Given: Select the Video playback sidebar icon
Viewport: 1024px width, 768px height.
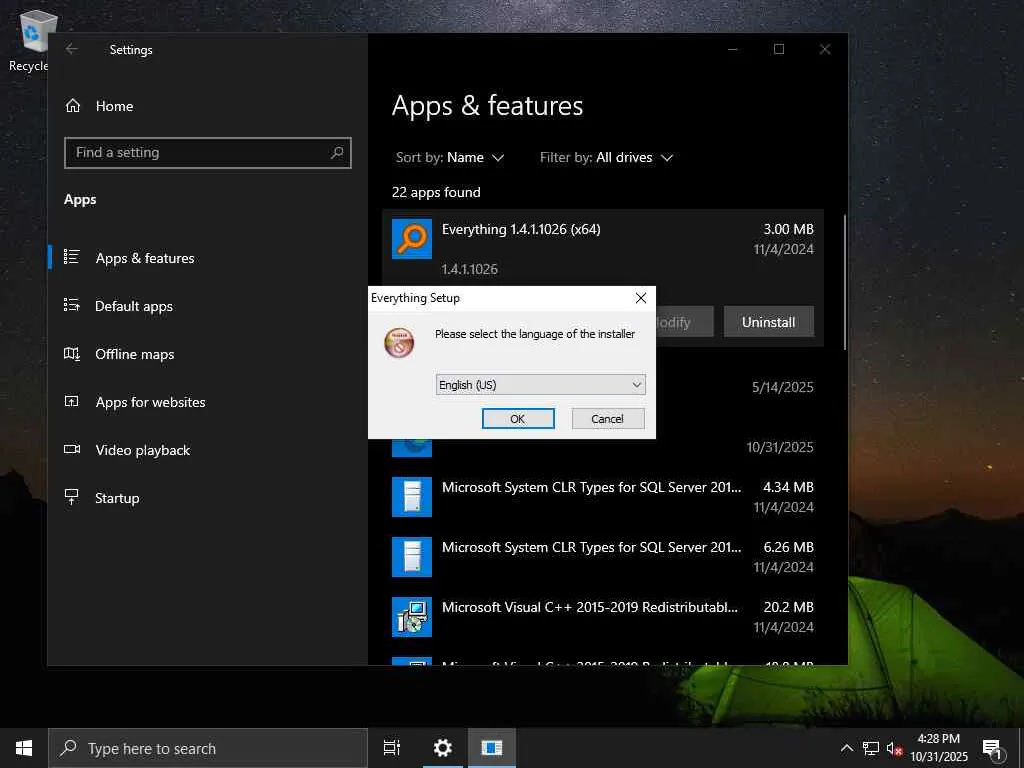Looking at the screenshot, I should tap(72, 449).
